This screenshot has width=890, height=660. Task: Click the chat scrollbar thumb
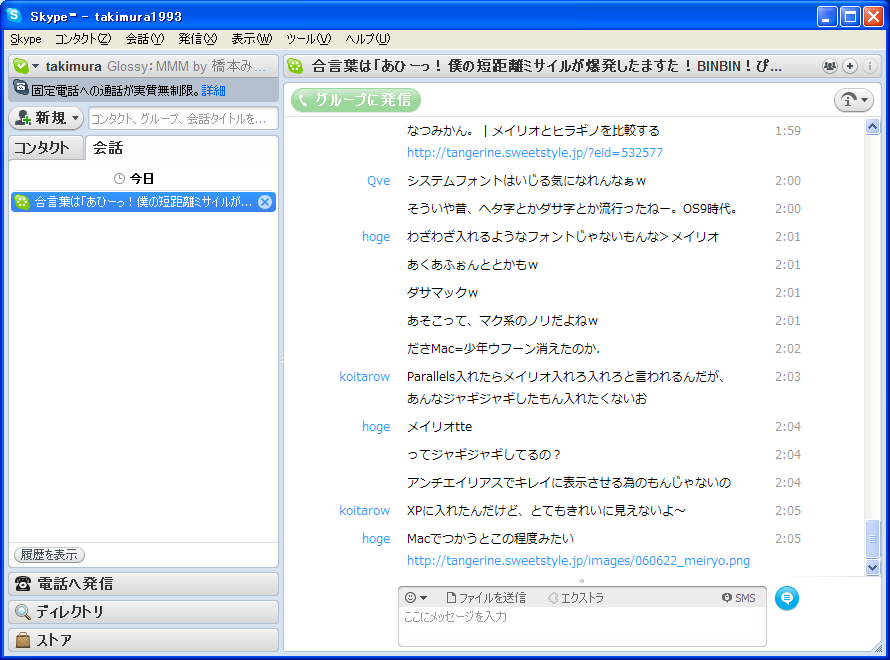[872, 539]
